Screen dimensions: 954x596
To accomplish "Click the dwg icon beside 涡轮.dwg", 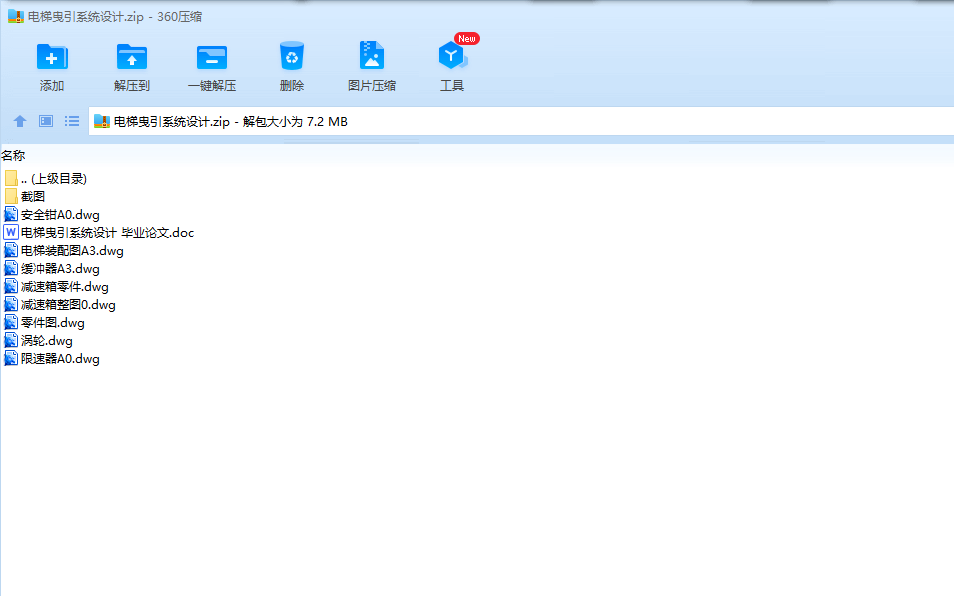I will tap(10, 341).
